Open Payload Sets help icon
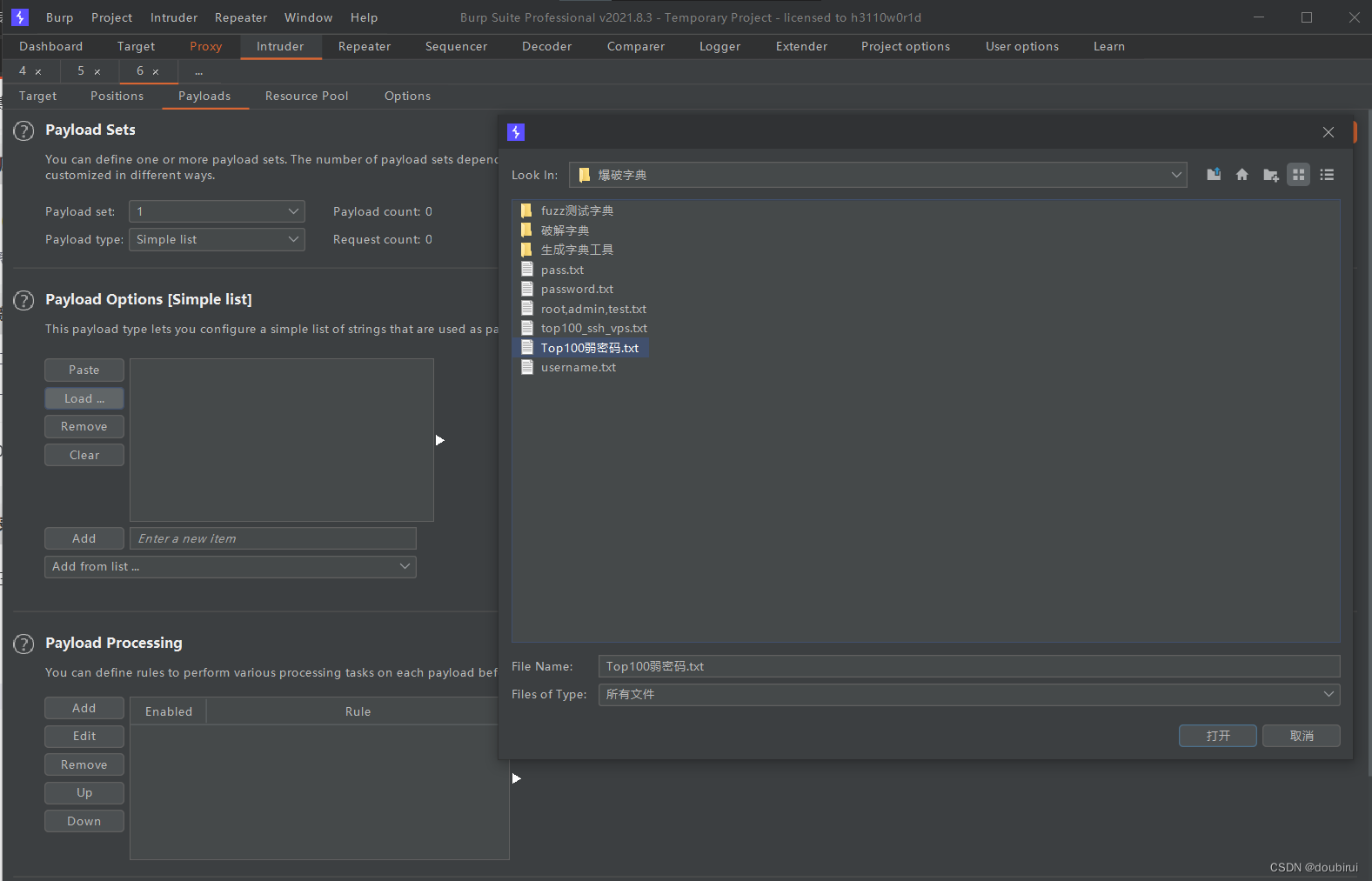The height and width of the screenshot is (881, 1372). pos(23,131)
